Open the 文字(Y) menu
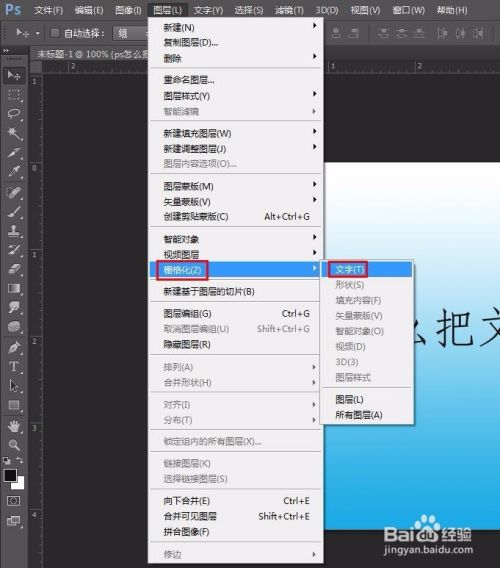Screen dimensions: 500x568 [208, 10]
